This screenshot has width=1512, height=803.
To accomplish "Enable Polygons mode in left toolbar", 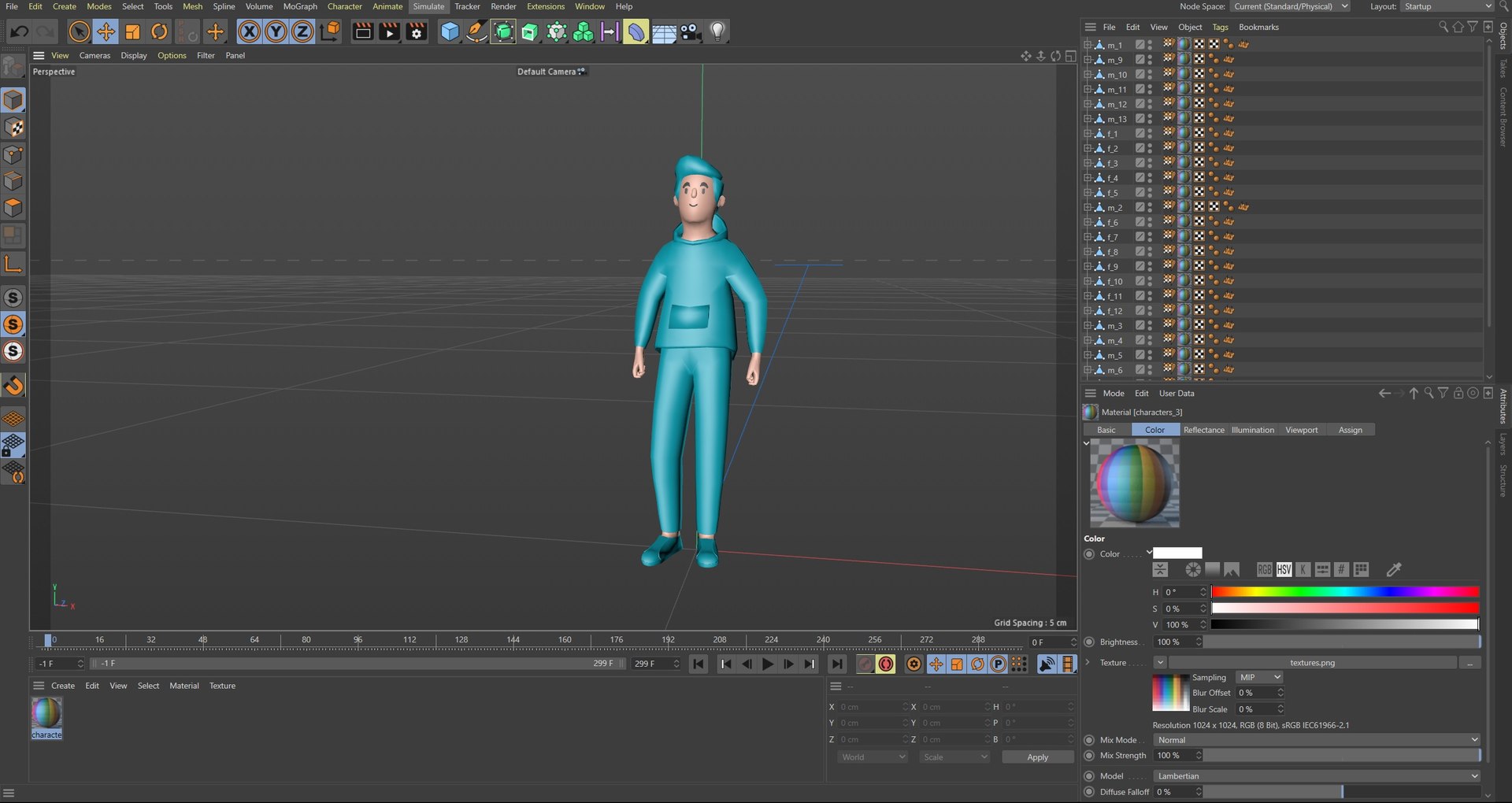I will [x=13, y=208].
